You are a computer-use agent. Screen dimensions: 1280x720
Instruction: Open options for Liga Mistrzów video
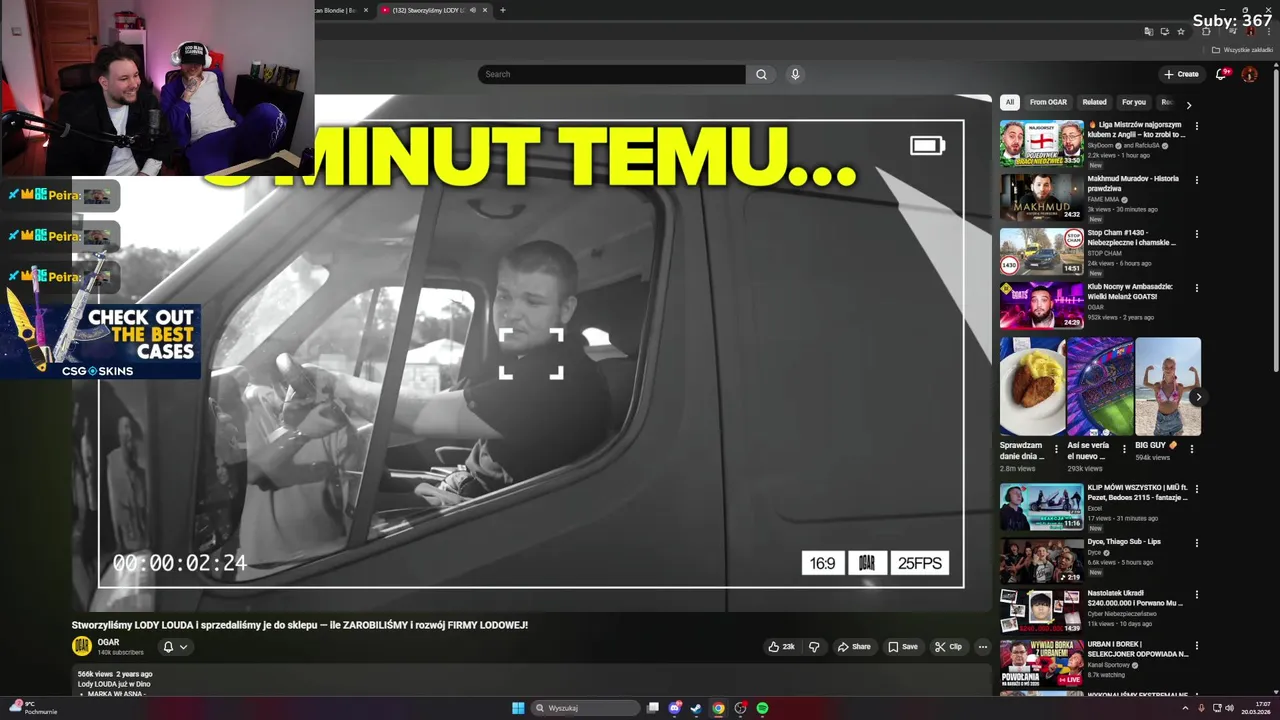(1196, 126)
